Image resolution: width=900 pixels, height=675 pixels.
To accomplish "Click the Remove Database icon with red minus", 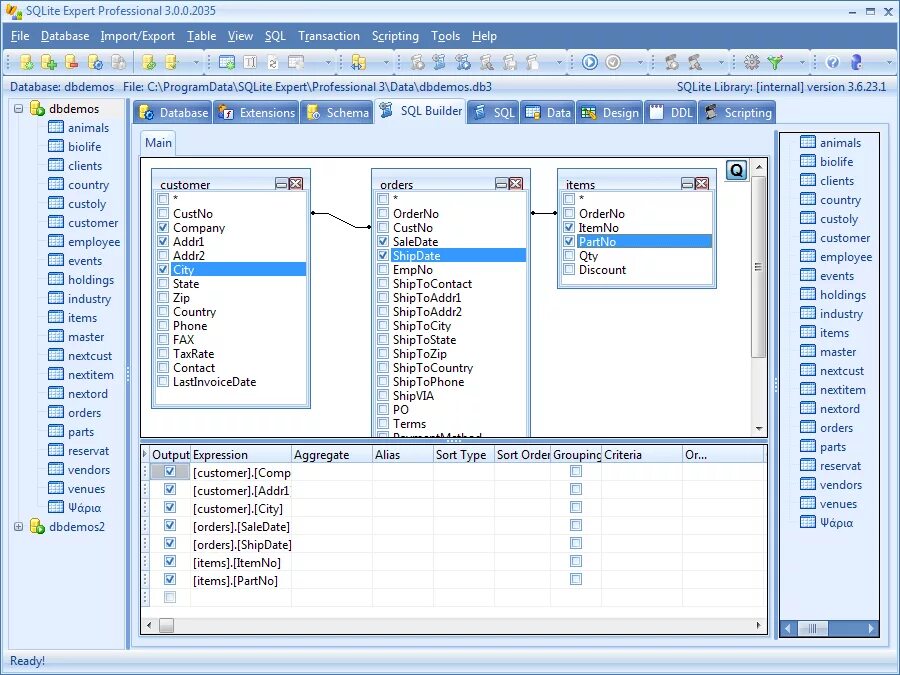I will [x=72, y=62].
